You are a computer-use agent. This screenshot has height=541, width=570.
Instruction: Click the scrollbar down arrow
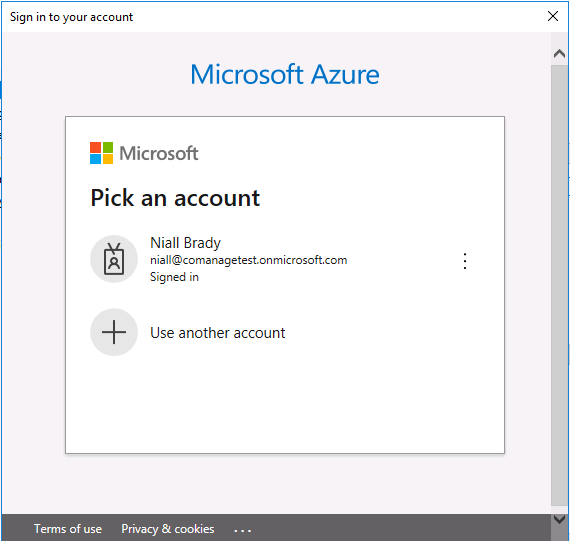pos(559,519)
